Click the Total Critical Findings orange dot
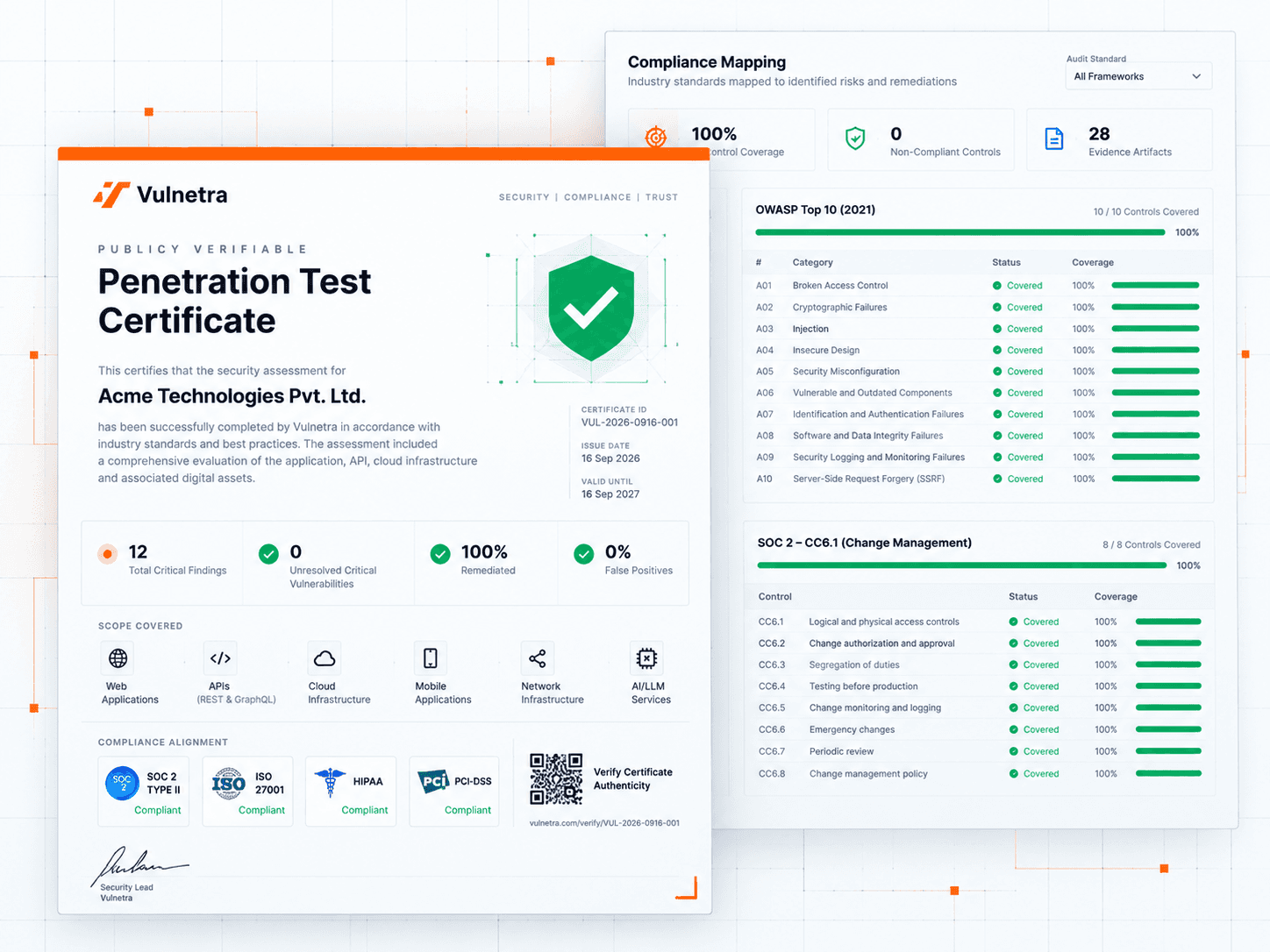The width and height of the screenshot is (1270, 952). tap(107, 553)
